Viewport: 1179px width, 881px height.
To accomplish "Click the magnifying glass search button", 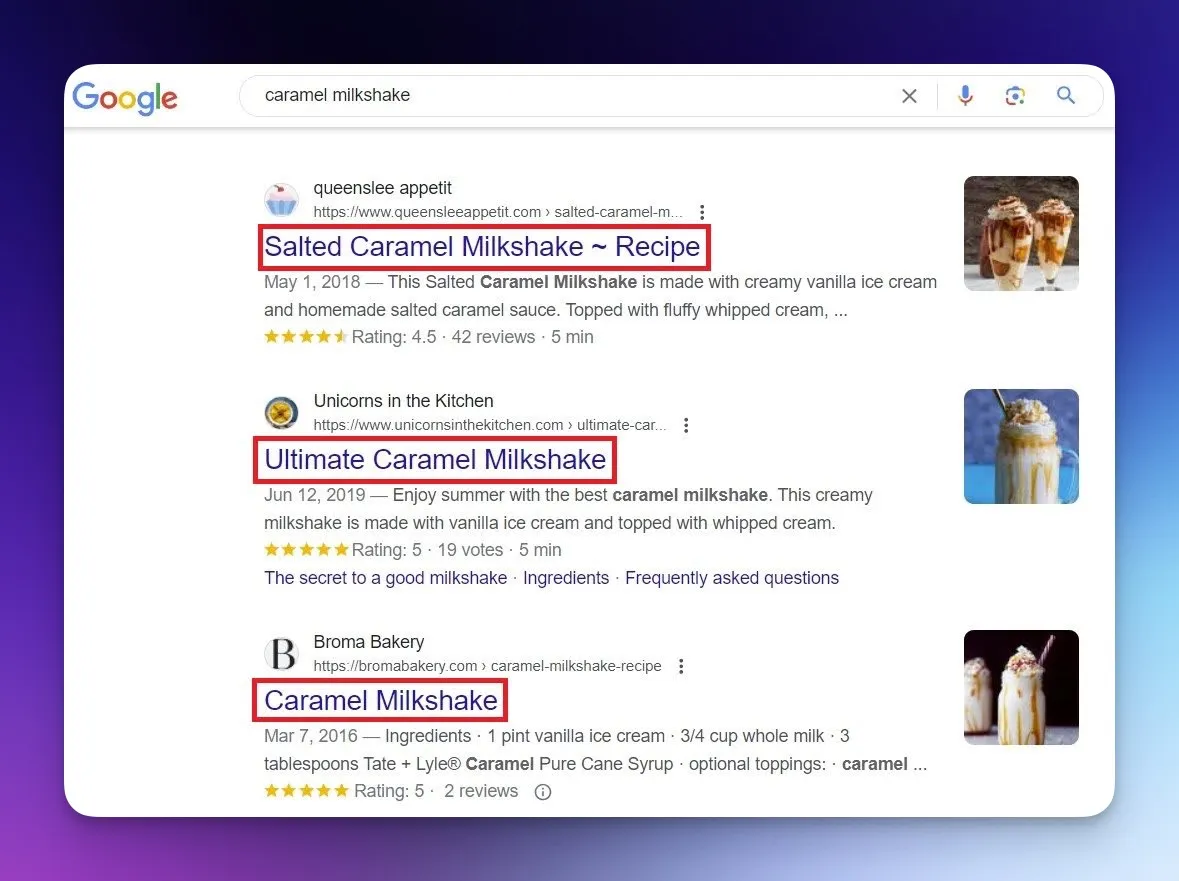I will click(x=1065, y=95).
